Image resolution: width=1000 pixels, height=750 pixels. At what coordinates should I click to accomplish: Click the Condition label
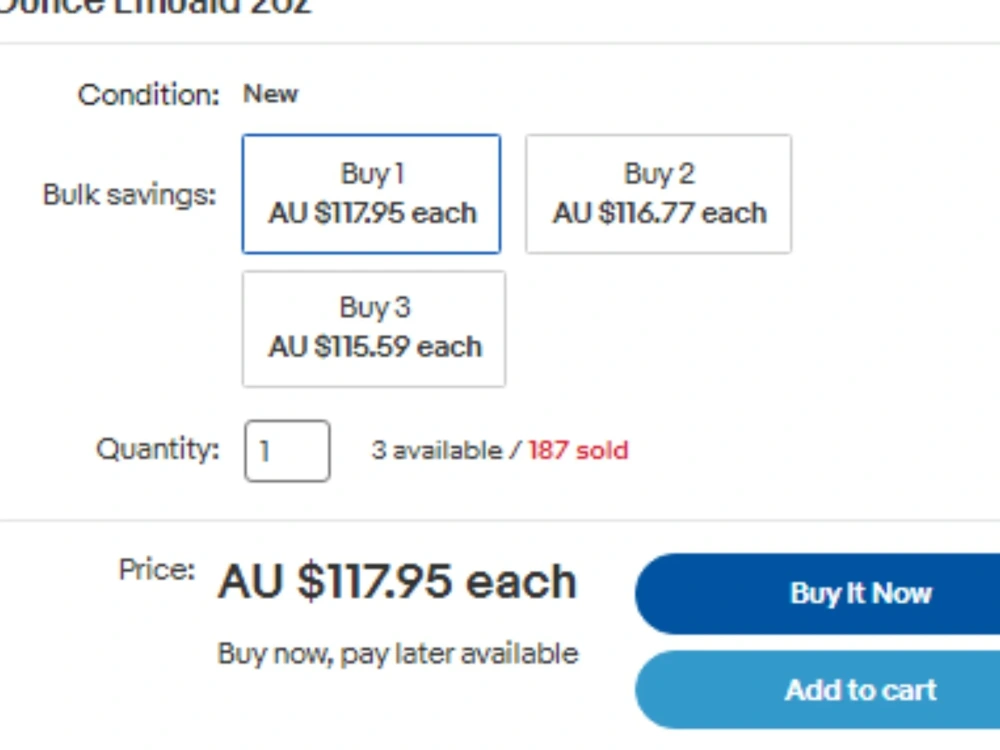pos(149,95)
